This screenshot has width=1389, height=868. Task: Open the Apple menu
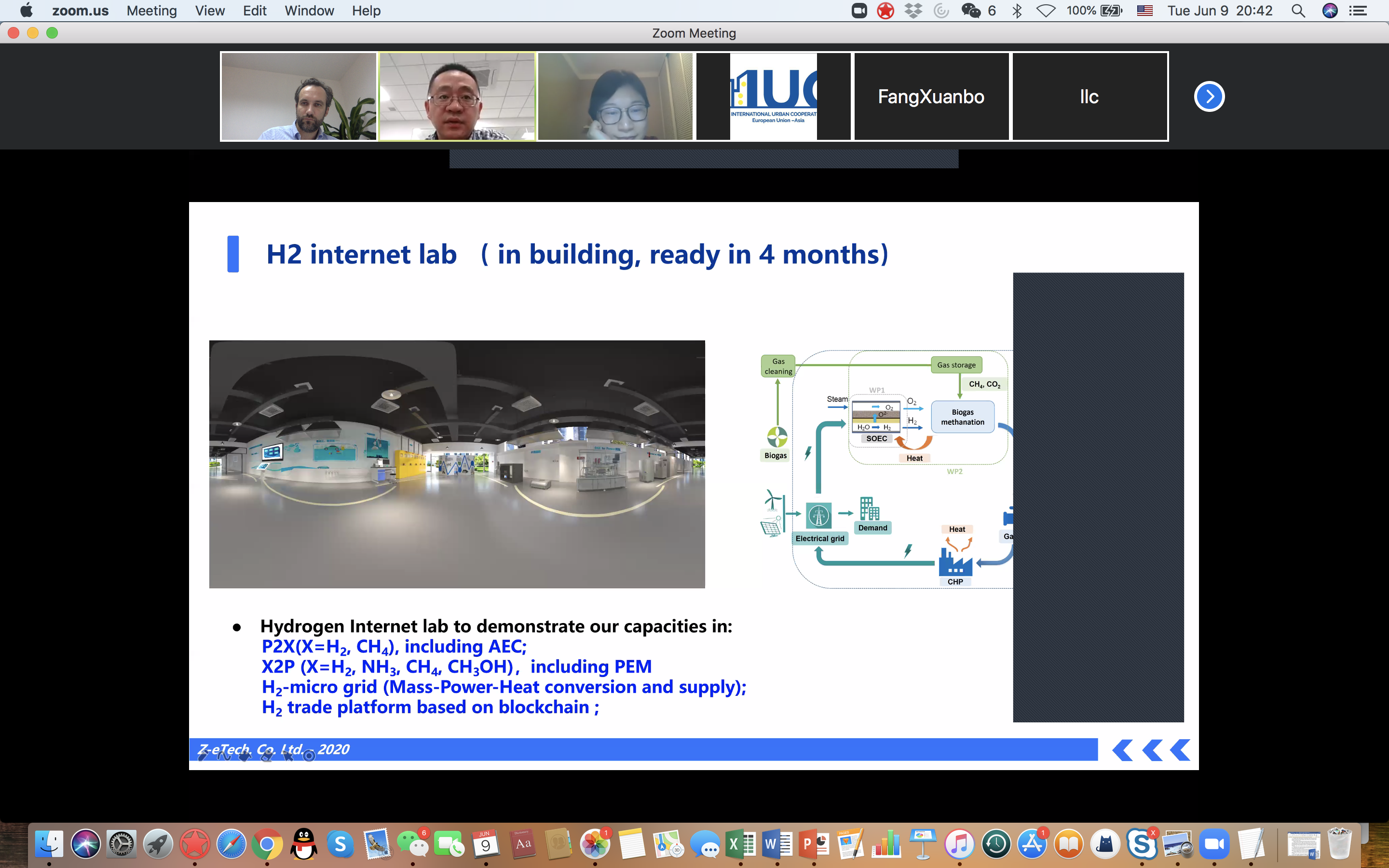(x=27, y=11)
